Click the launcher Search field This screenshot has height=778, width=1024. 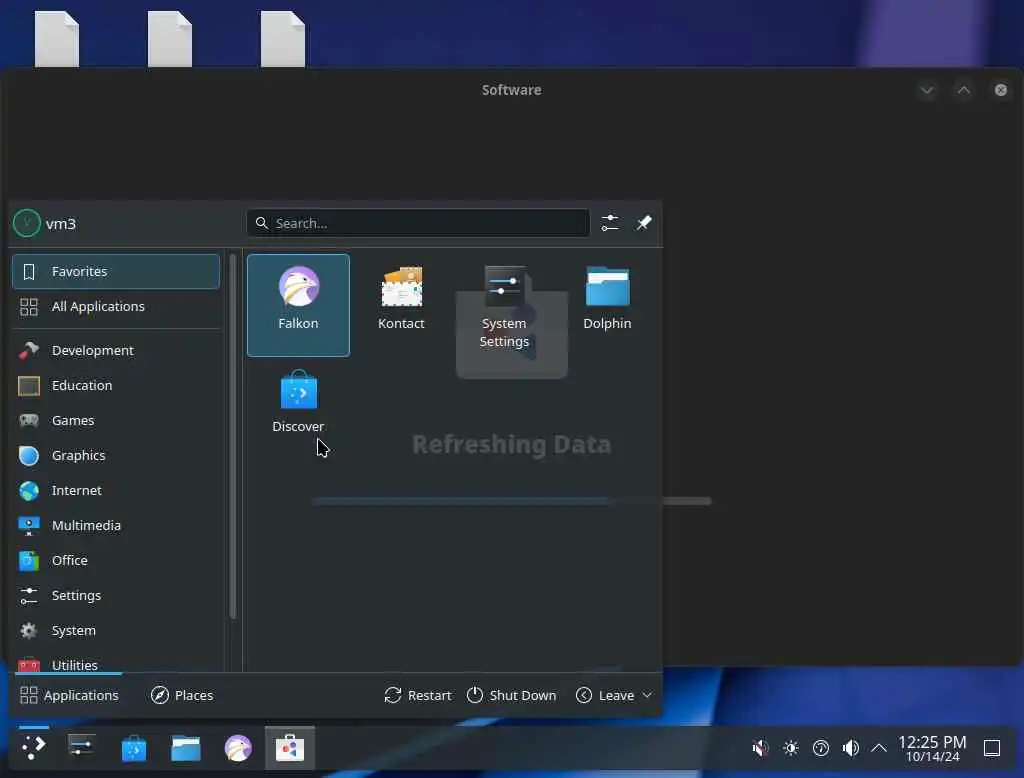click(x=418, y=223)
